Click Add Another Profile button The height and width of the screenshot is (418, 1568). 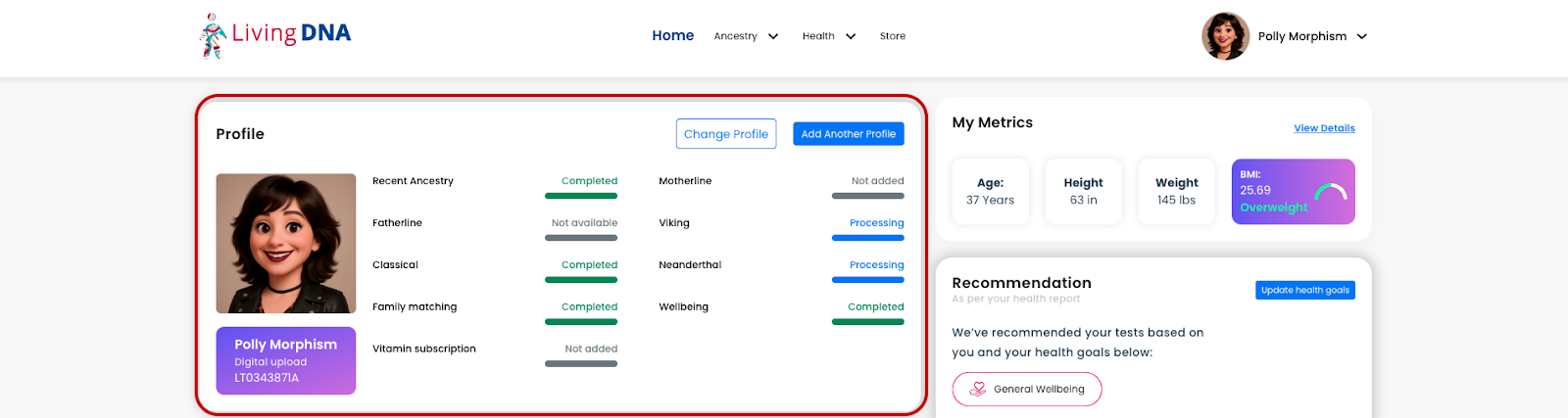point(849,134)
